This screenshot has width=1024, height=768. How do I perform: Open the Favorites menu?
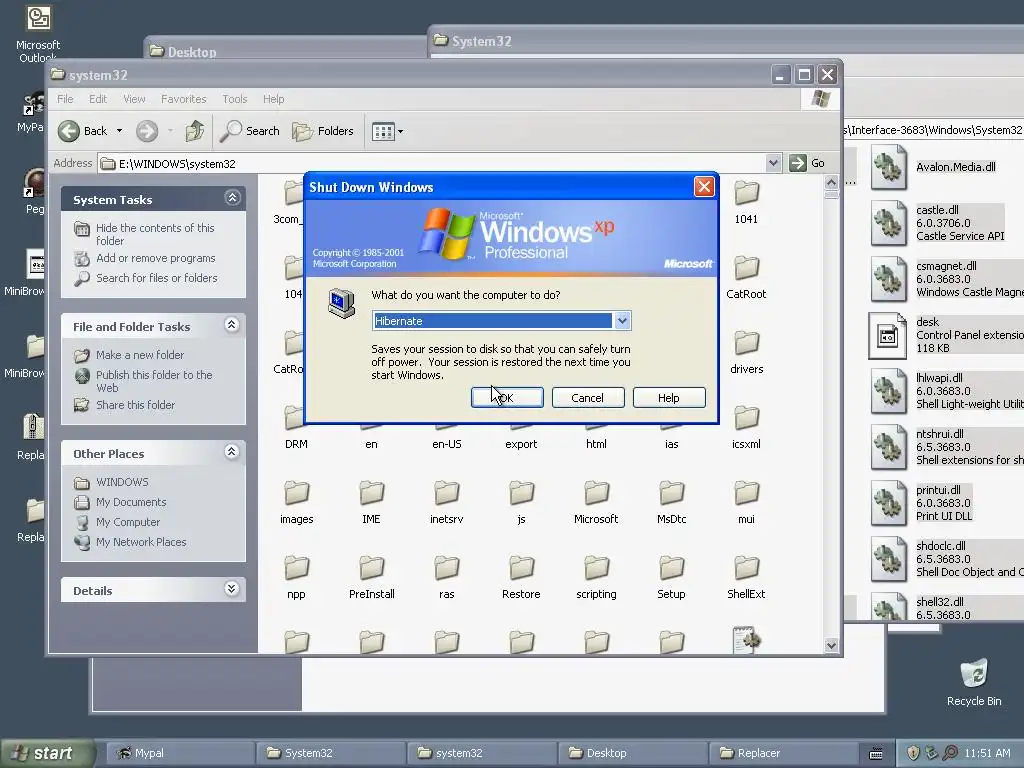click(x=184, y=99)
